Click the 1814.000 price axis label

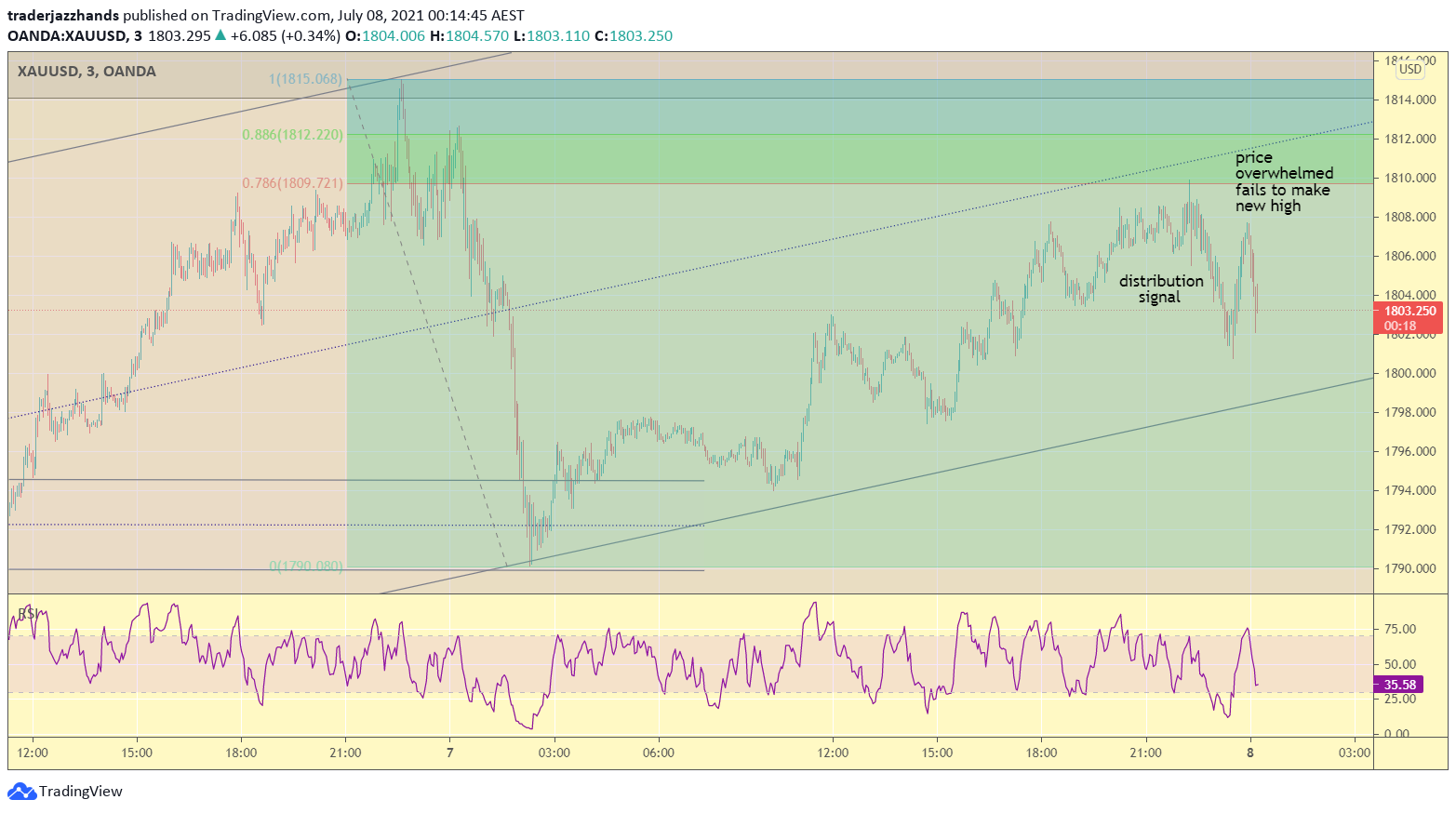point(1409,100)
